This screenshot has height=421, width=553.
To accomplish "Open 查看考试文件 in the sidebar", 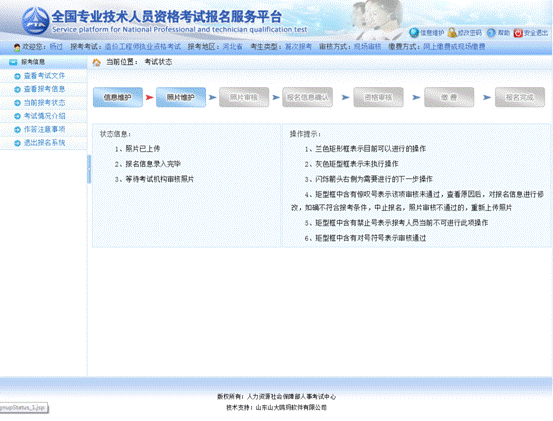I will (44, 76).
